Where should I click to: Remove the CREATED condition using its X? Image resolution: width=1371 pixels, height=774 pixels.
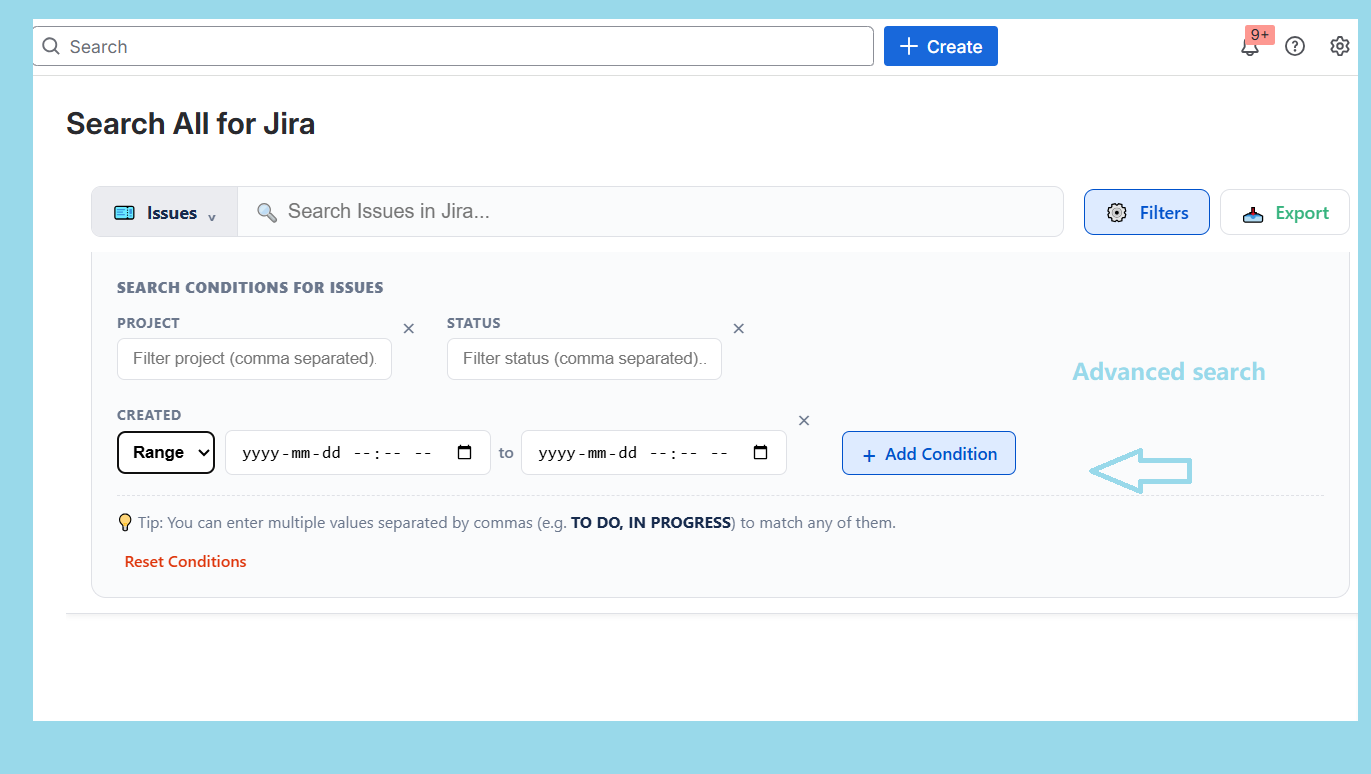click(x=804, y=420)
